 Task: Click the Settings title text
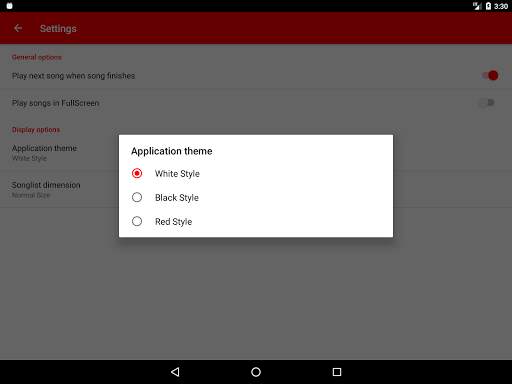tap(58, 29)
